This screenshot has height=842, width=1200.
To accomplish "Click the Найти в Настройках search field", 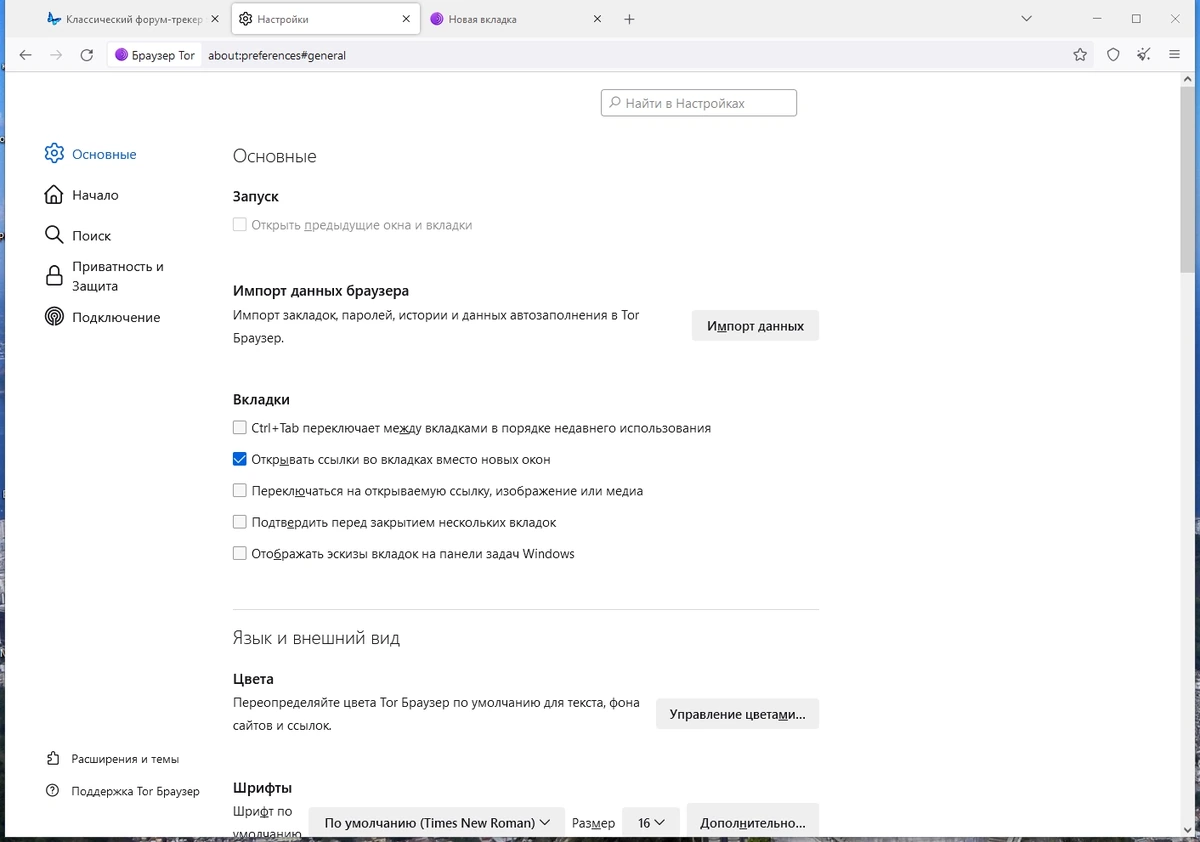I will [x=699, y=103].
